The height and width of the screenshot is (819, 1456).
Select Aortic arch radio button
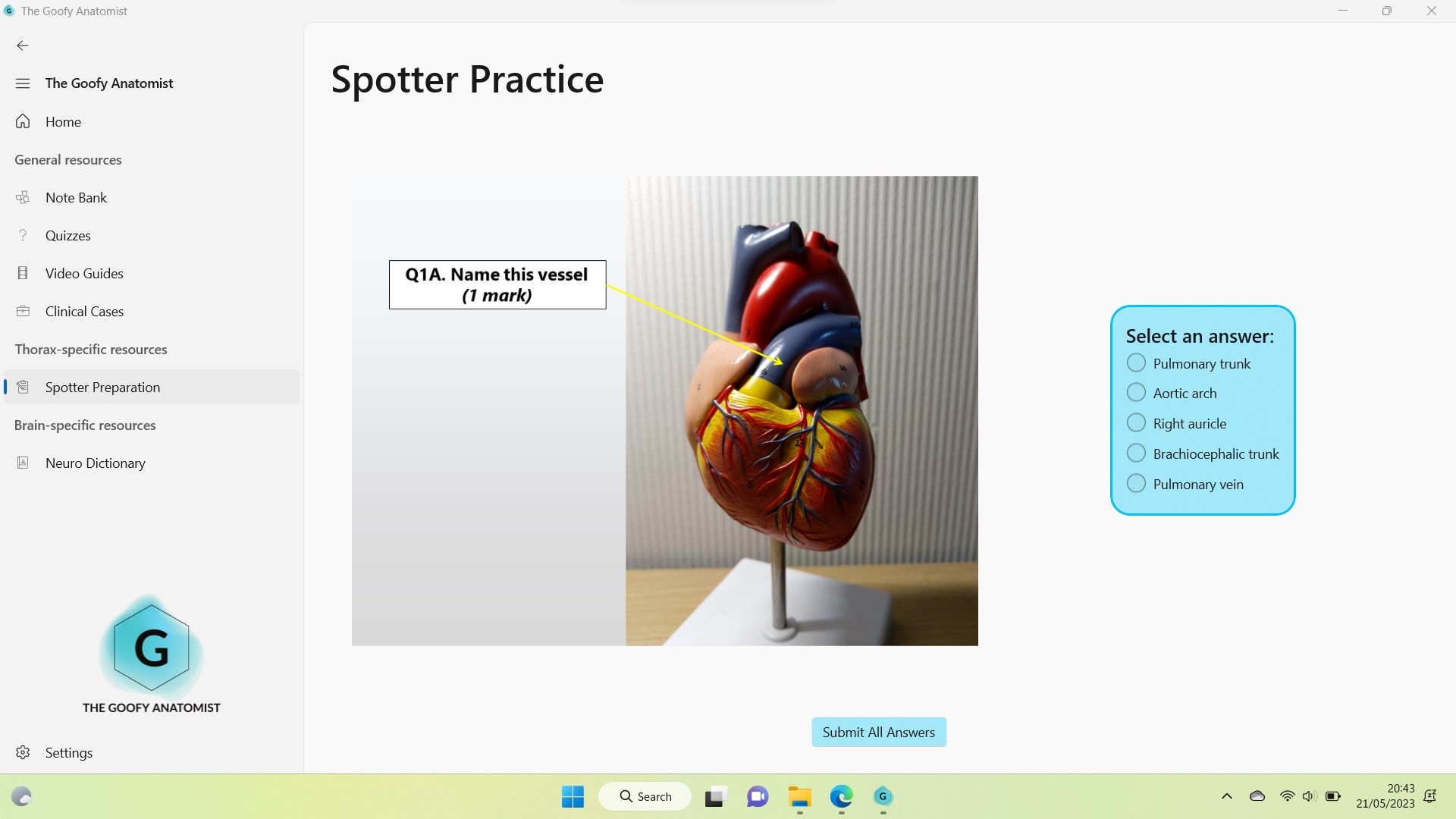pos(1135,393)
